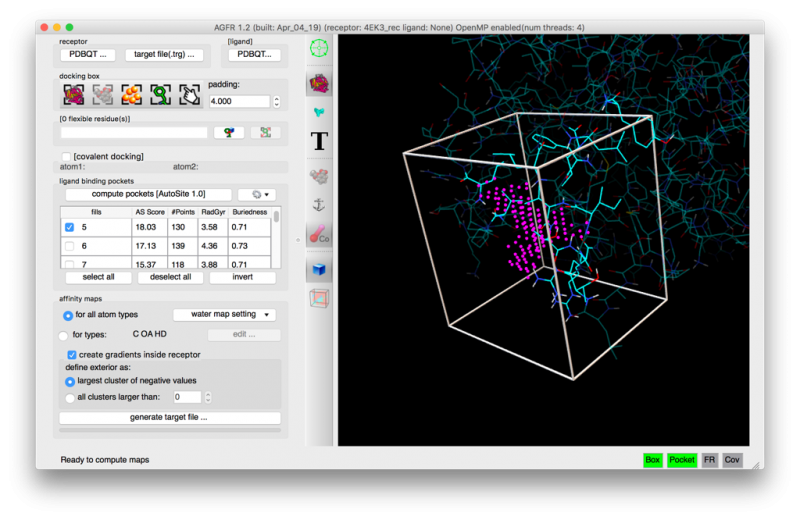Click the pointing hand docking box icon
This screenshot has height=520, width=800.
(x=189, y=95)
